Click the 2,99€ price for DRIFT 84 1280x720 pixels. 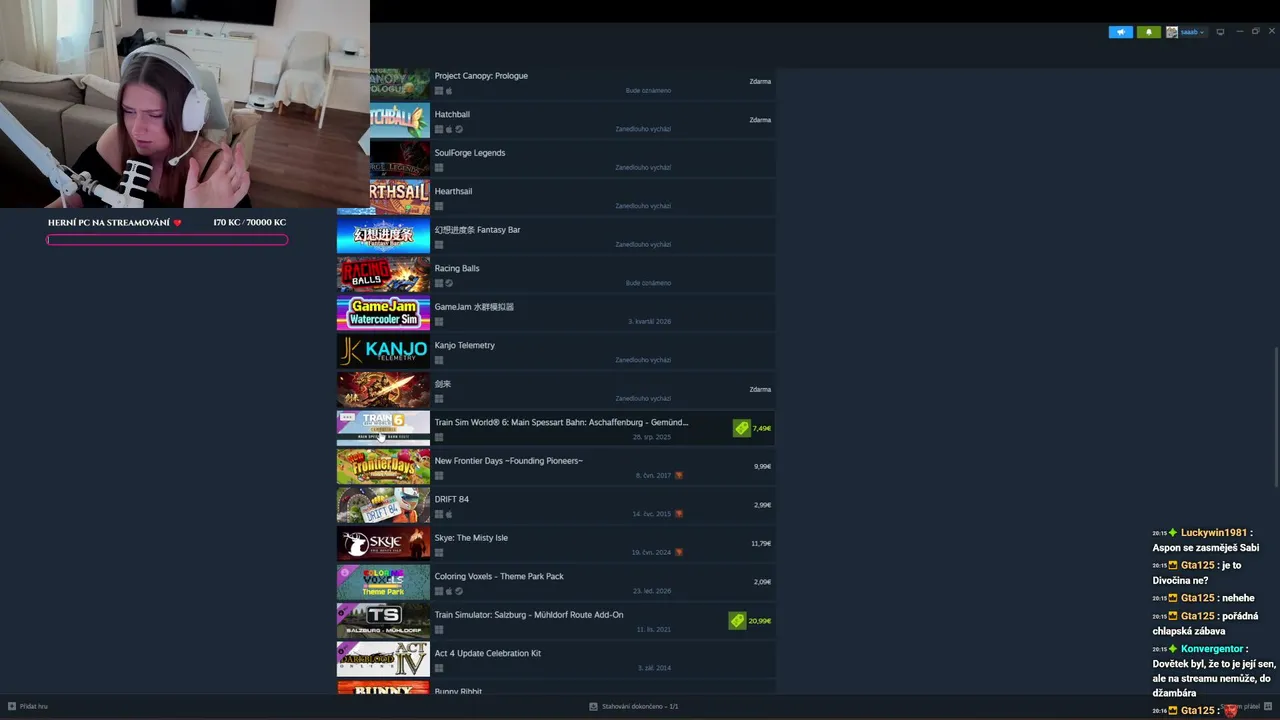pyautogui.click(x=762, y=505)
